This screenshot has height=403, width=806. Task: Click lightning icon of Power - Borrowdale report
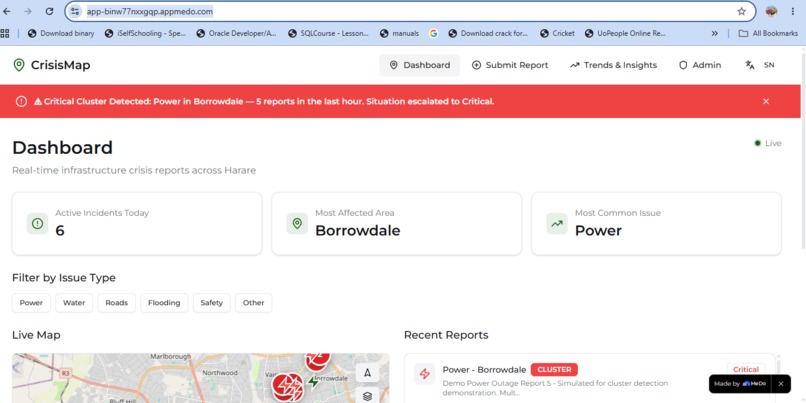[425, 374]
